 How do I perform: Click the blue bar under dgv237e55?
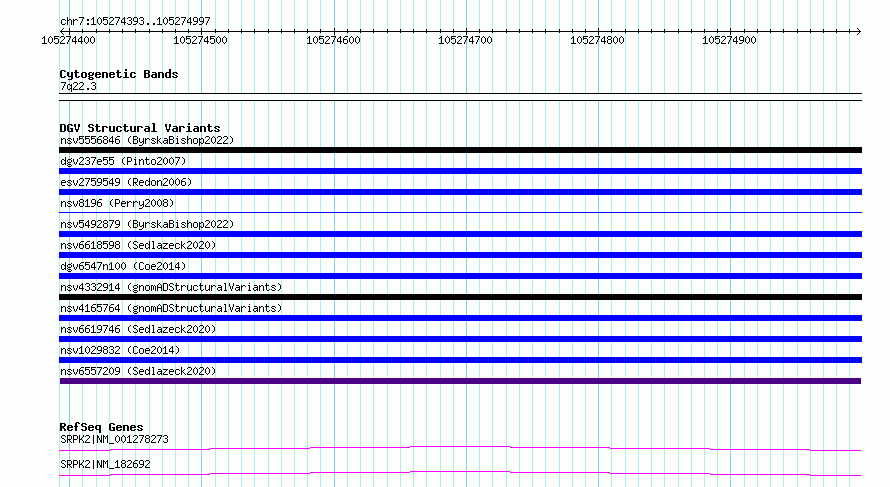click(x=460, y=171)
